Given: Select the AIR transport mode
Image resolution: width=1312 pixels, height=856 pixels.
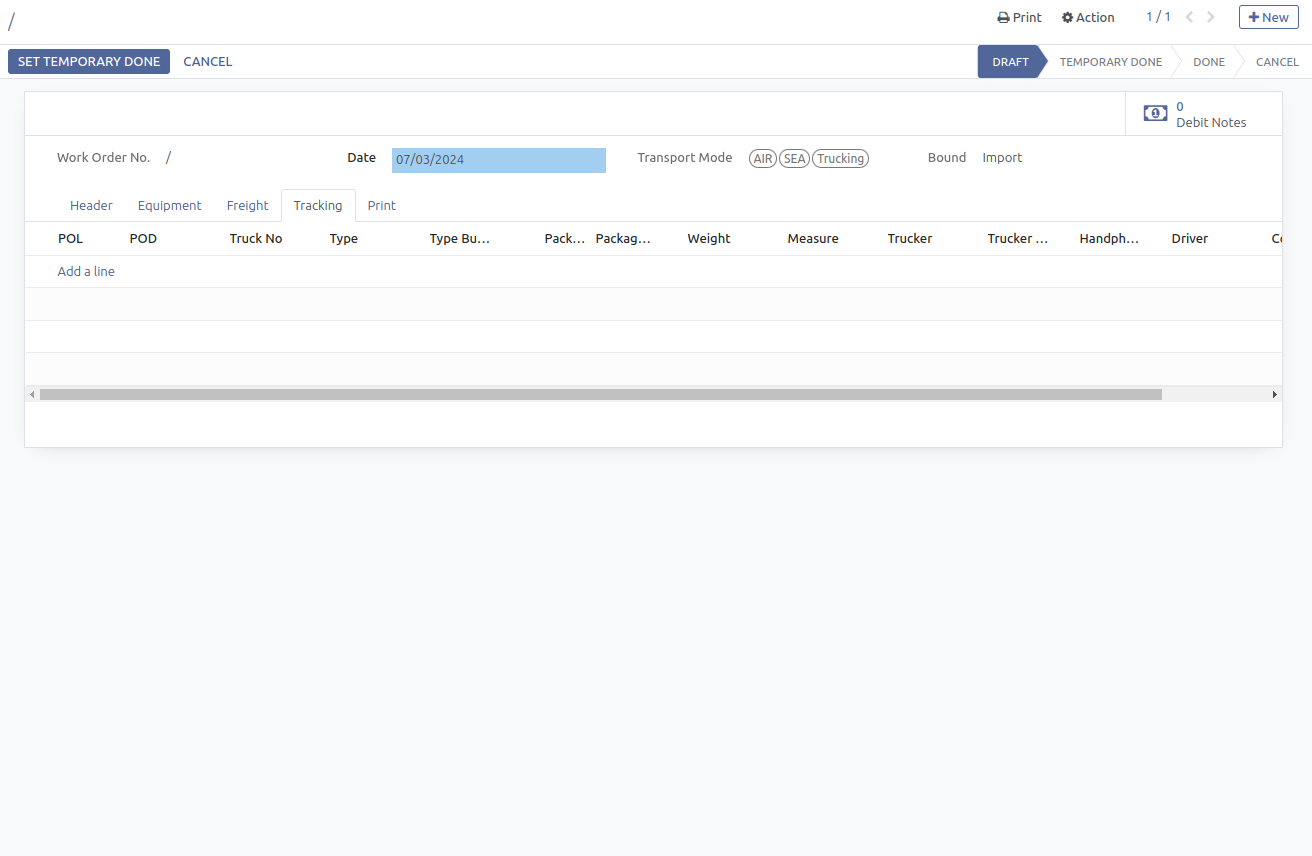Looking at the screenshot, I should pos(763,159).
